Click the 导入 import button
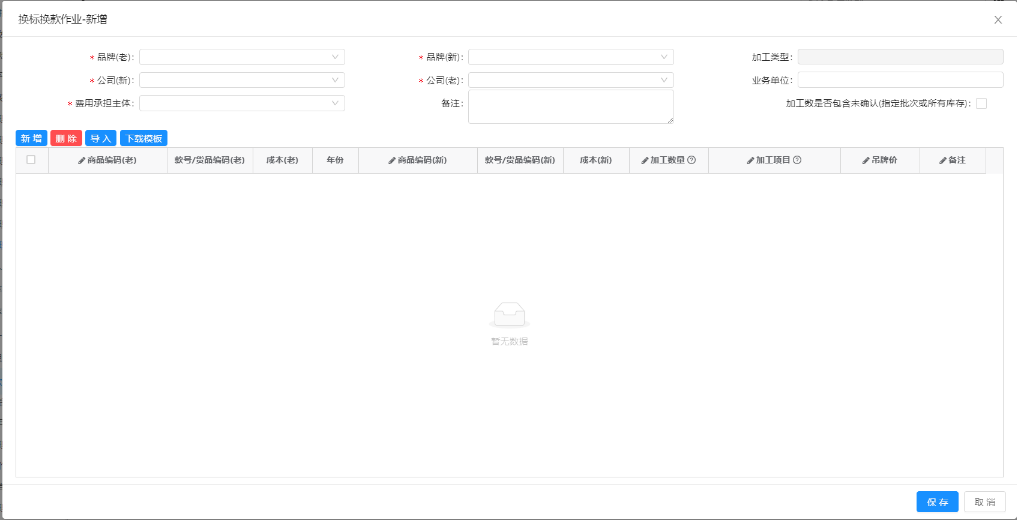Viewport: 1017px width, 520px height. click(100, 138)
